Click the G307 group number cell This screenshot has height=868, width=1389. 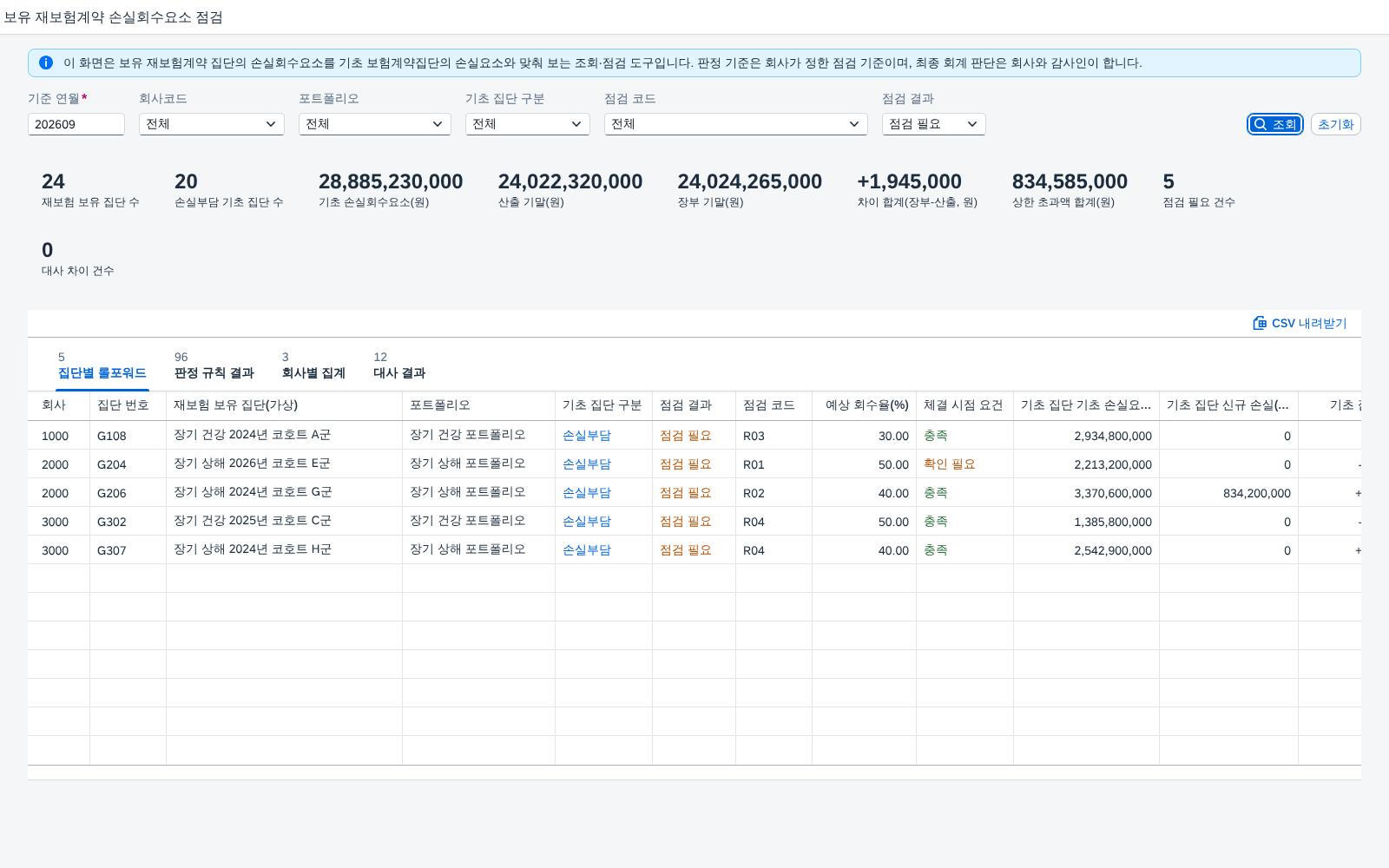tap(128, 550)
